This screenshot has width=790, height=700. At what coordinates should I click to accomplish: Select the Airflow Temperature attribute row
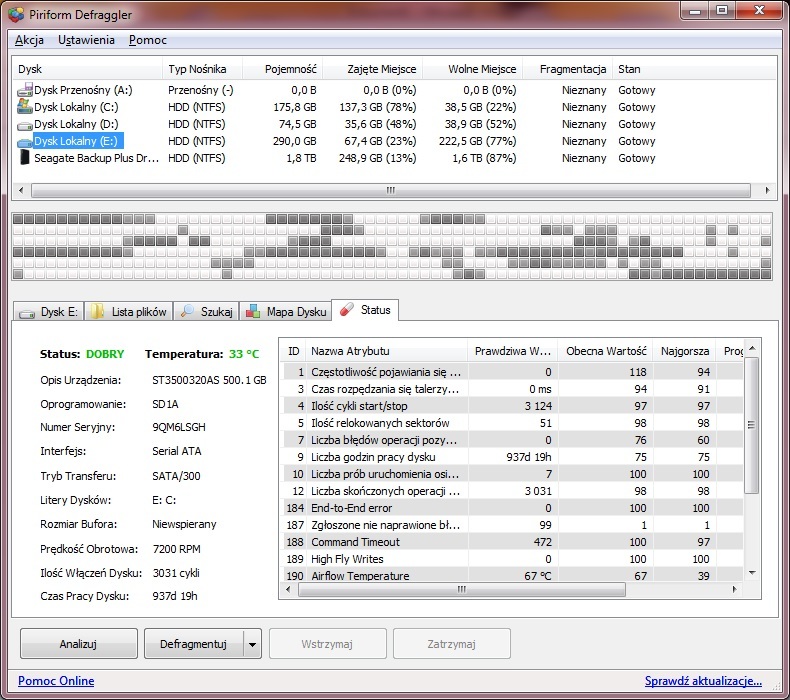point(512,576)
